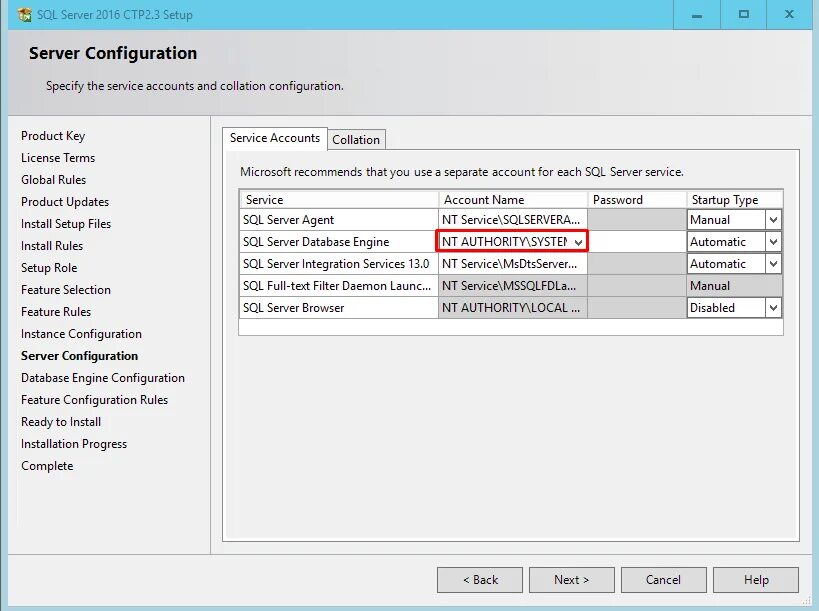Click Global Rules step in sidebar
819x611 pixels.
(53, 180)
